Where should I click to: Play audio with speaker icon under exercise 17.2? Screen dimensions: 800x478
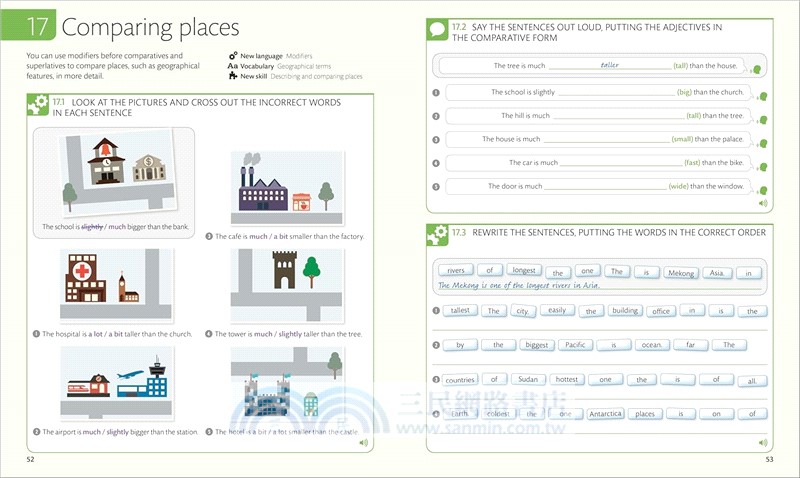763,202
